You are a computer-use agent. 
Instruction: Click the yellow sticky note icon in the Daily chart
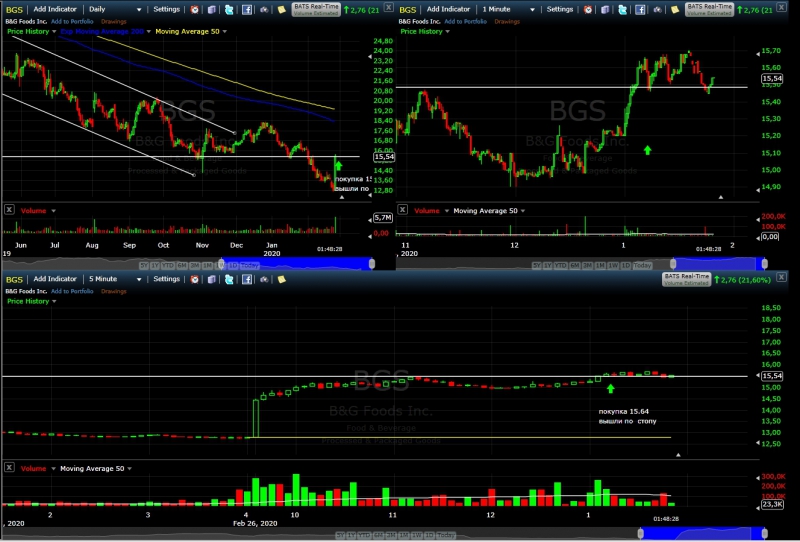point(281,9)
